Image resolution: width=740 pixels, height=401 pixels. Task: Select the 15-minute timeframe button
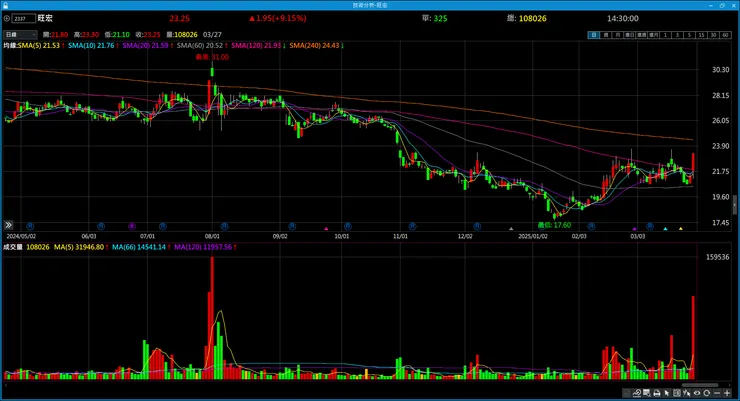point(701,35)
